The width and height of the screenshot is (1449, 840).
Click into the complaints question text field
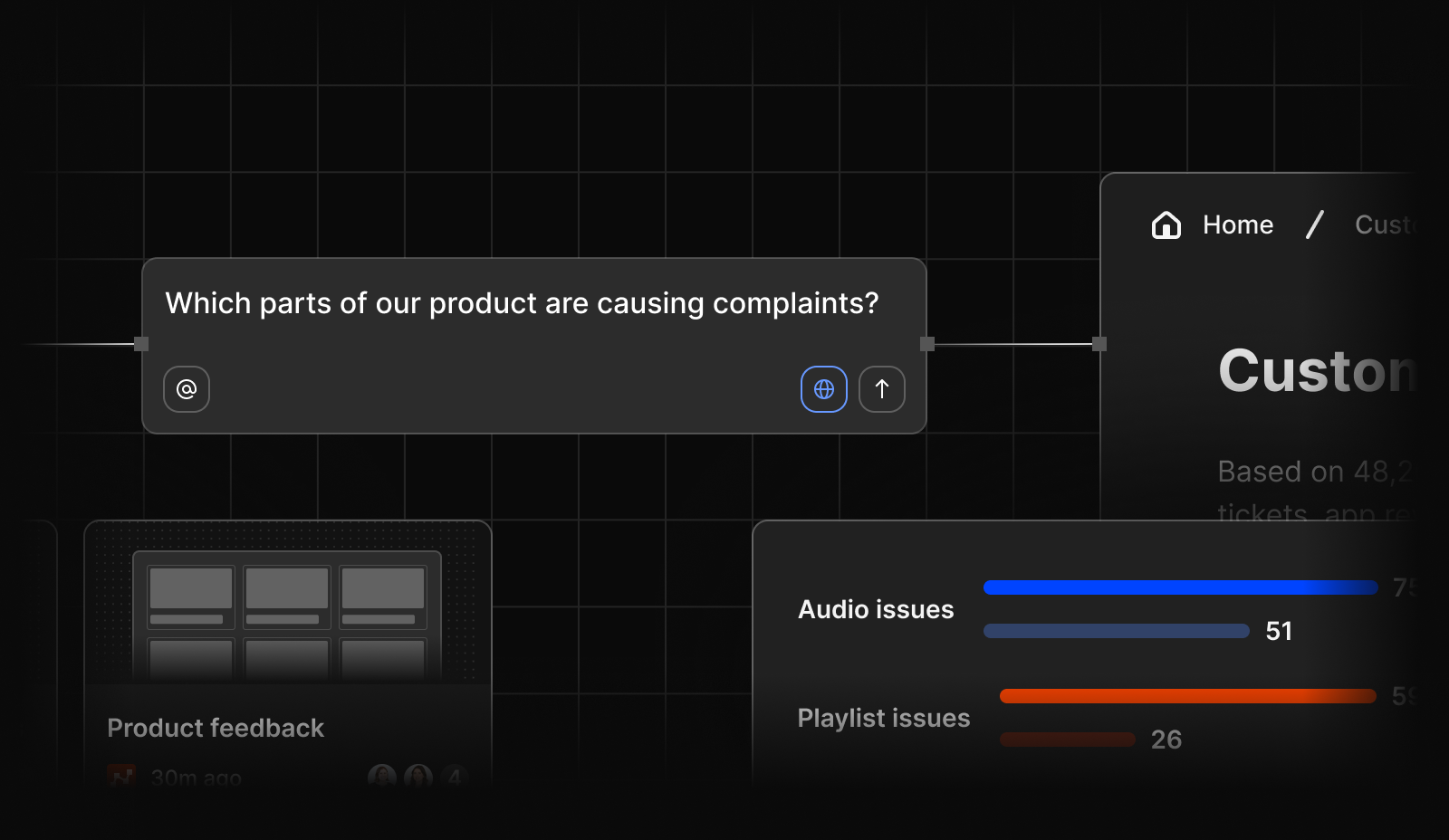pos(522,304)
